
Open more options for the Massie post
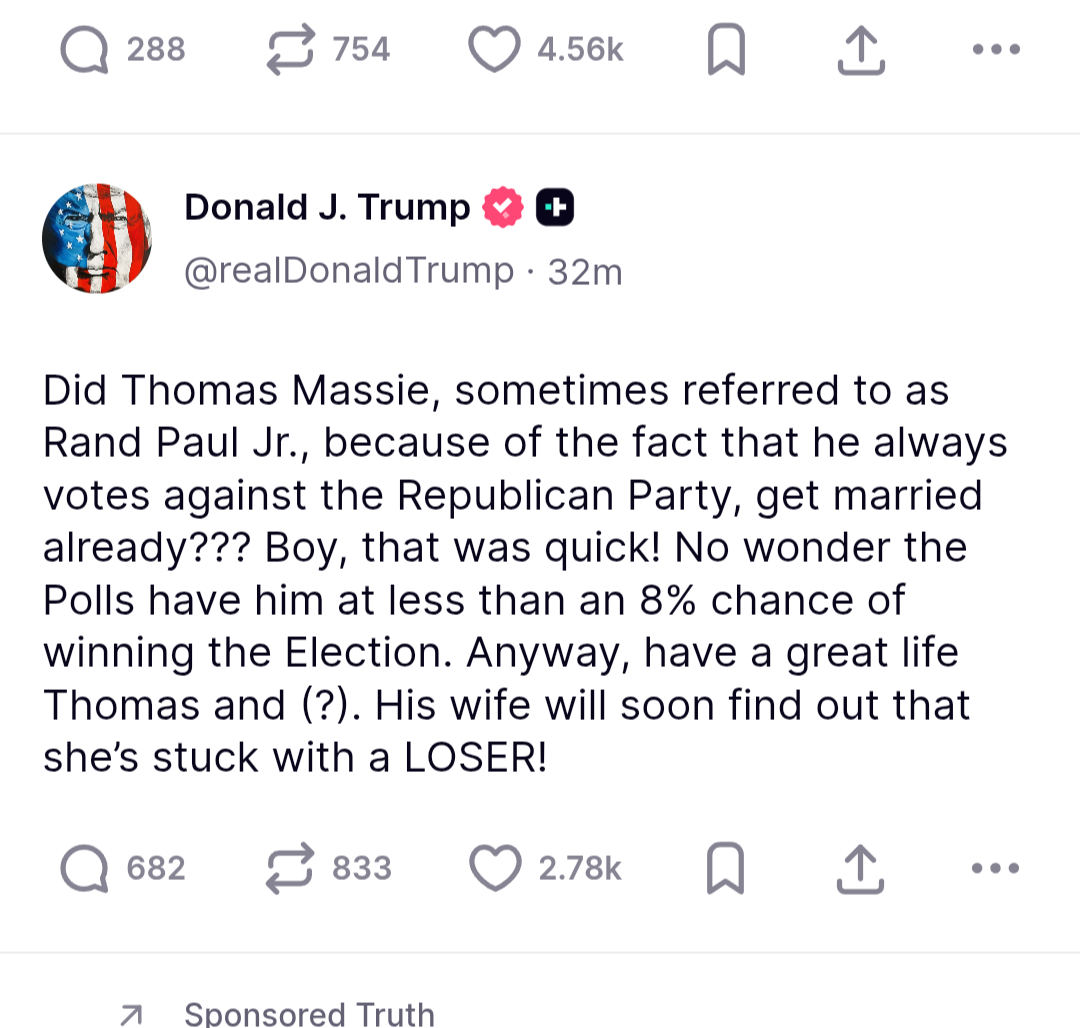point(996,868)
